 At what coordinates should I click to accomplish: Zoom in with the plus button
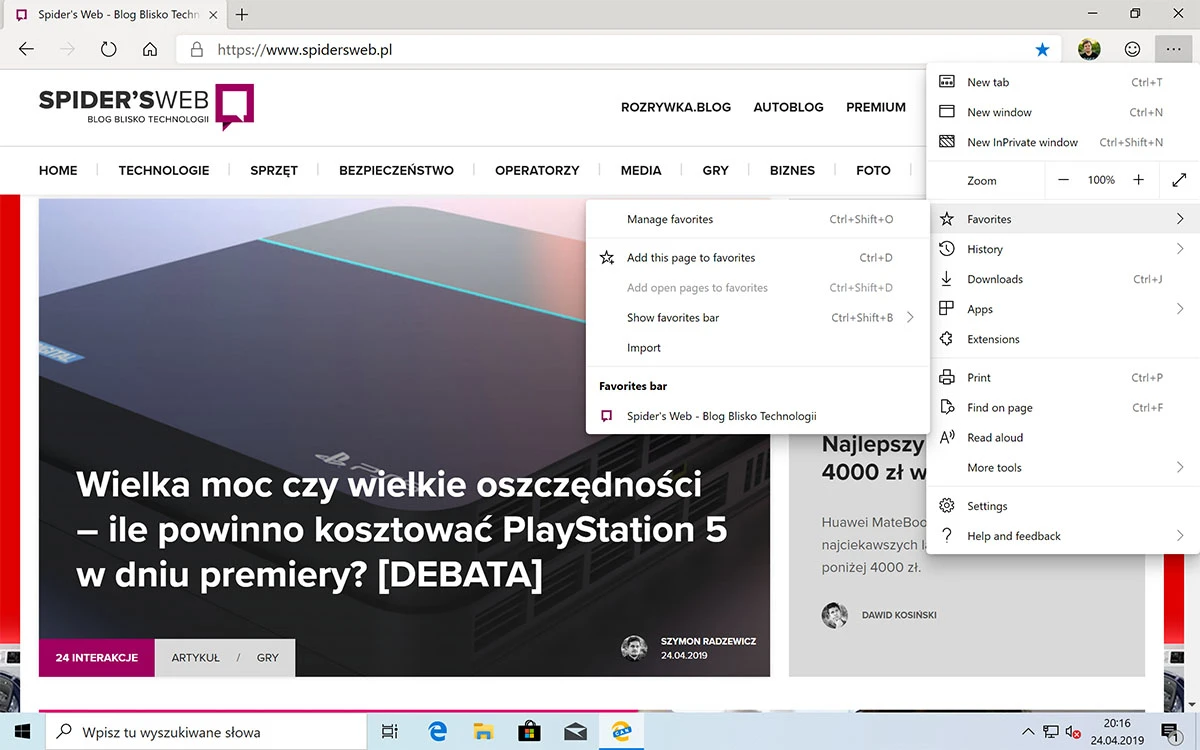[1138, 180]
